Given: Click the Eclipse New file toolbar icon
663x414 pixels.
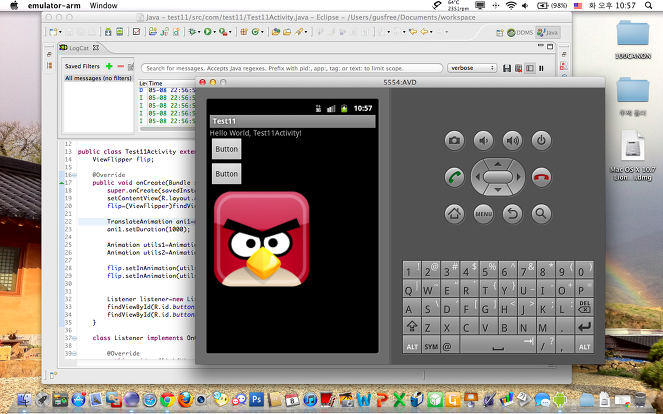Looking at the screenshot, I should click(x=53, y=32).
